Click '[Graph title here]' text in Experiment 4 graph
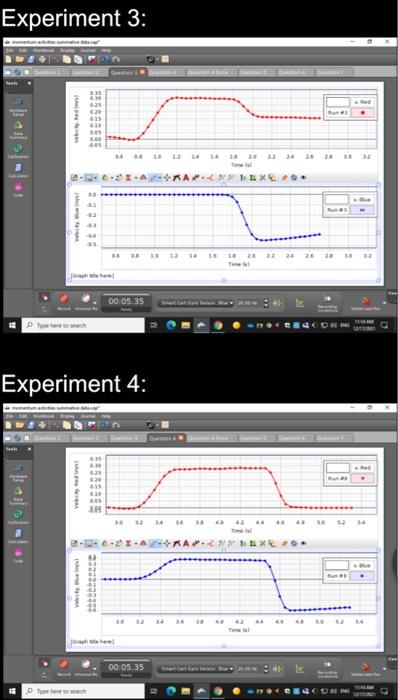 (92, 642)
